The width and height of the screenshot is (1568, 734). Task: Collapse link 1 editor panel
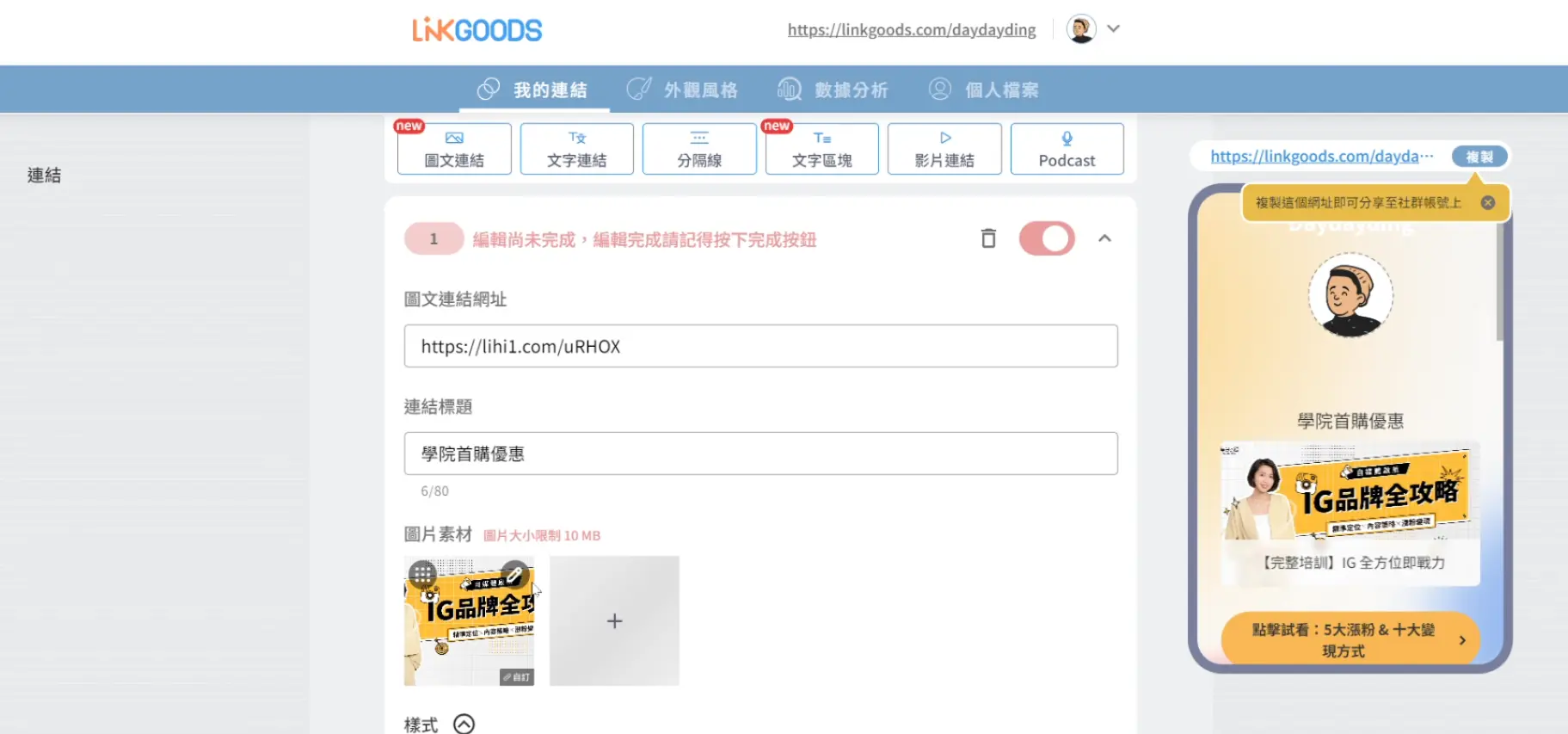1105,238
